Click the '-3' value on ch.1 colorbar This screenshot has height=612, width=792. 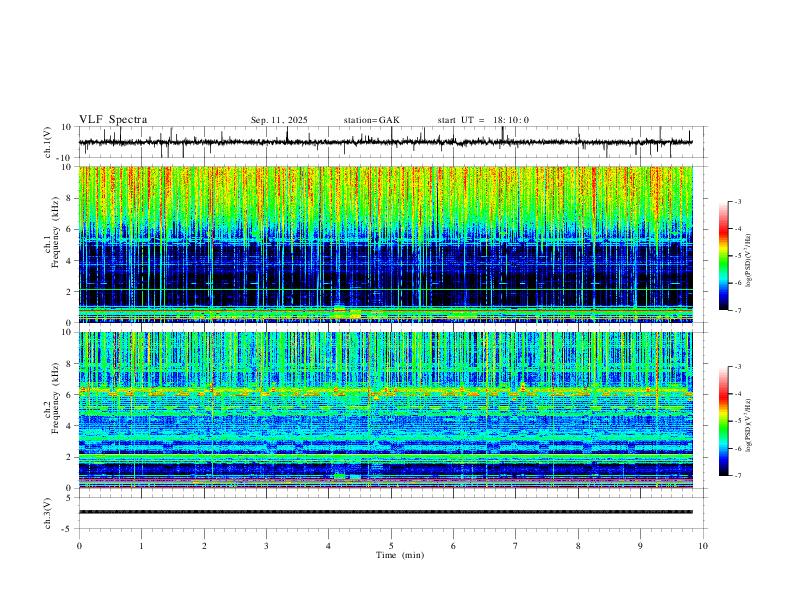[x=737, y=201]
